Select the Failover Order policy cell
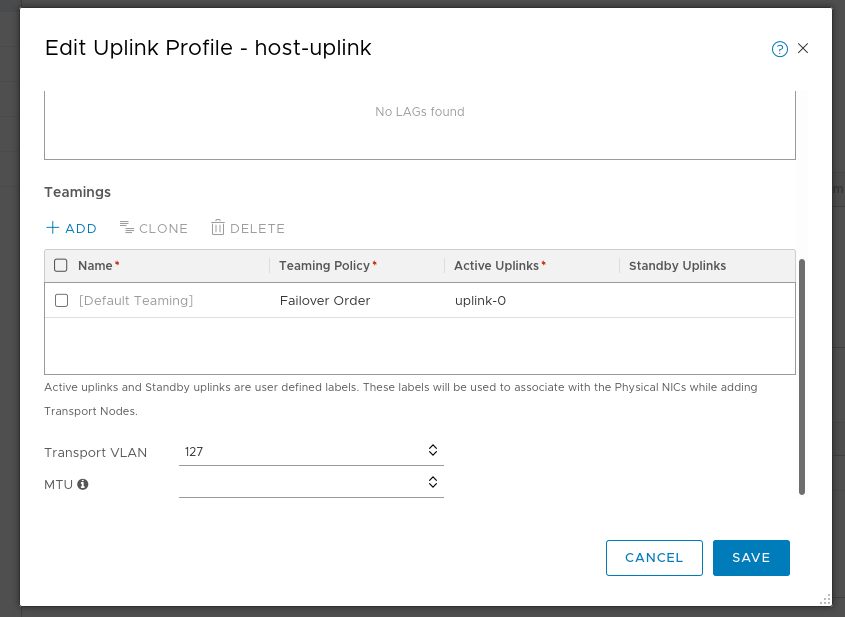Viewport: 845px width, 617px height. 325,301
